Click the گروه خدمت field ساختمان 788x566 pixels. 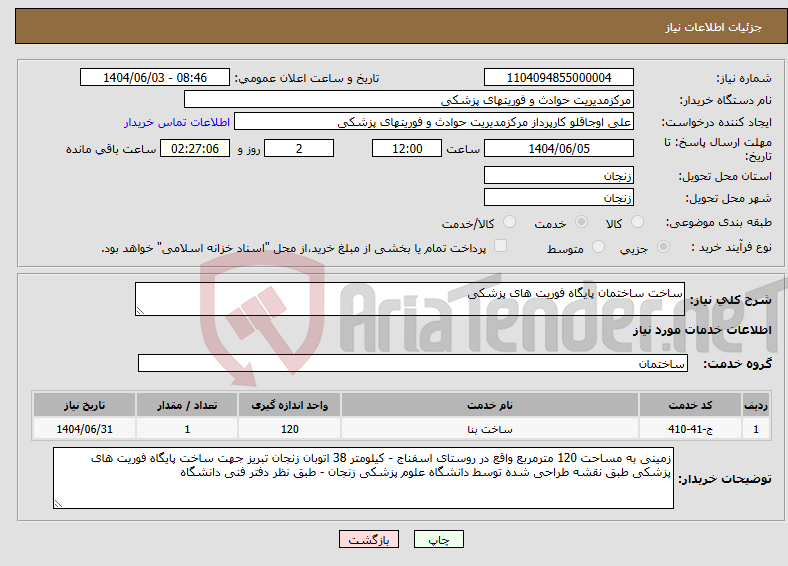413,363
